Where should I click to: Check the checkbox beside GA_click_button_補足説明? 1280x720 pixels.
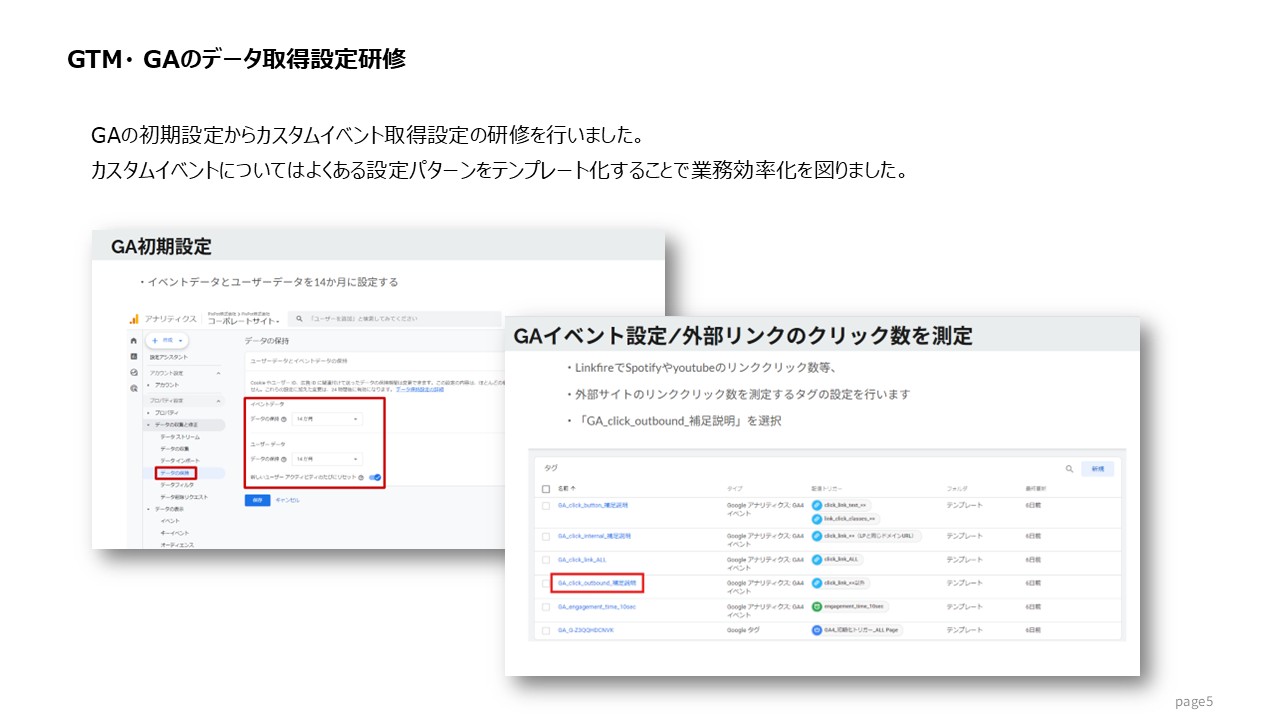[x=546, y=504]
